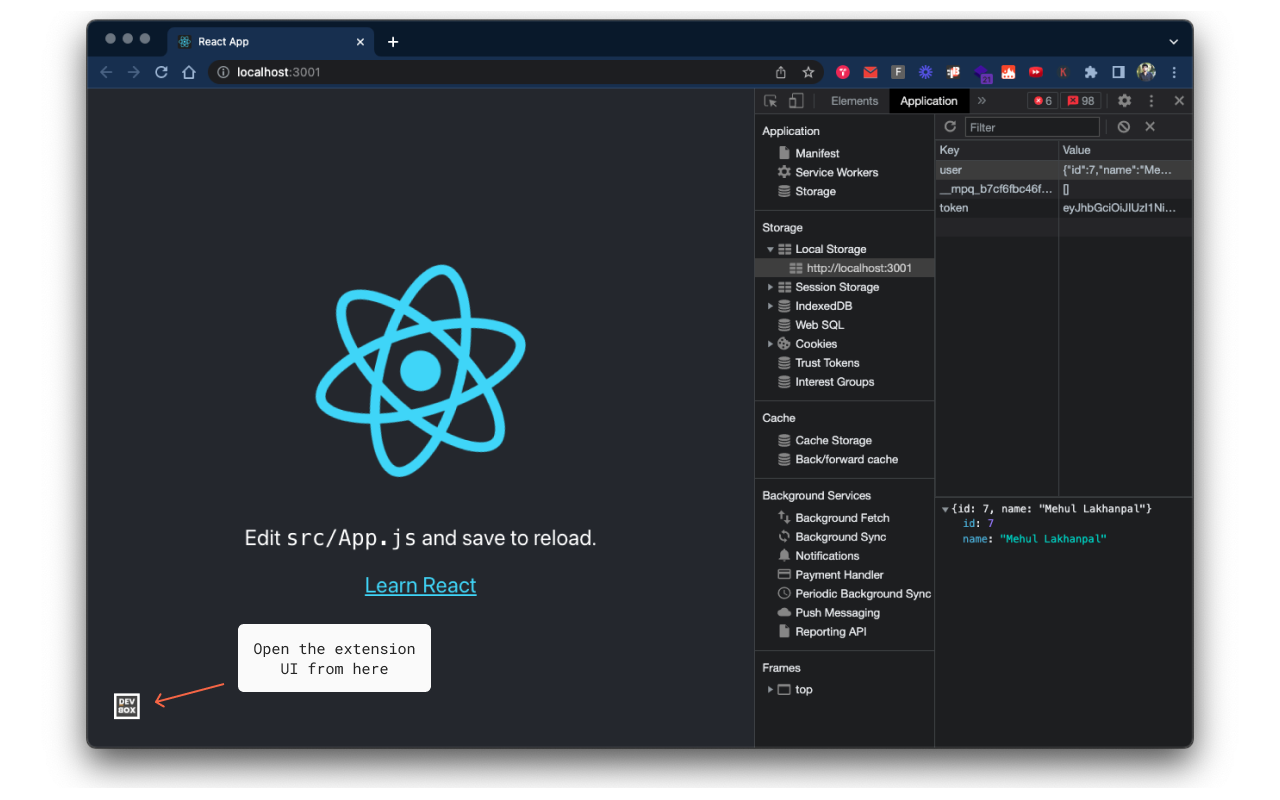Bookmark this page with the star

point(808,72)
